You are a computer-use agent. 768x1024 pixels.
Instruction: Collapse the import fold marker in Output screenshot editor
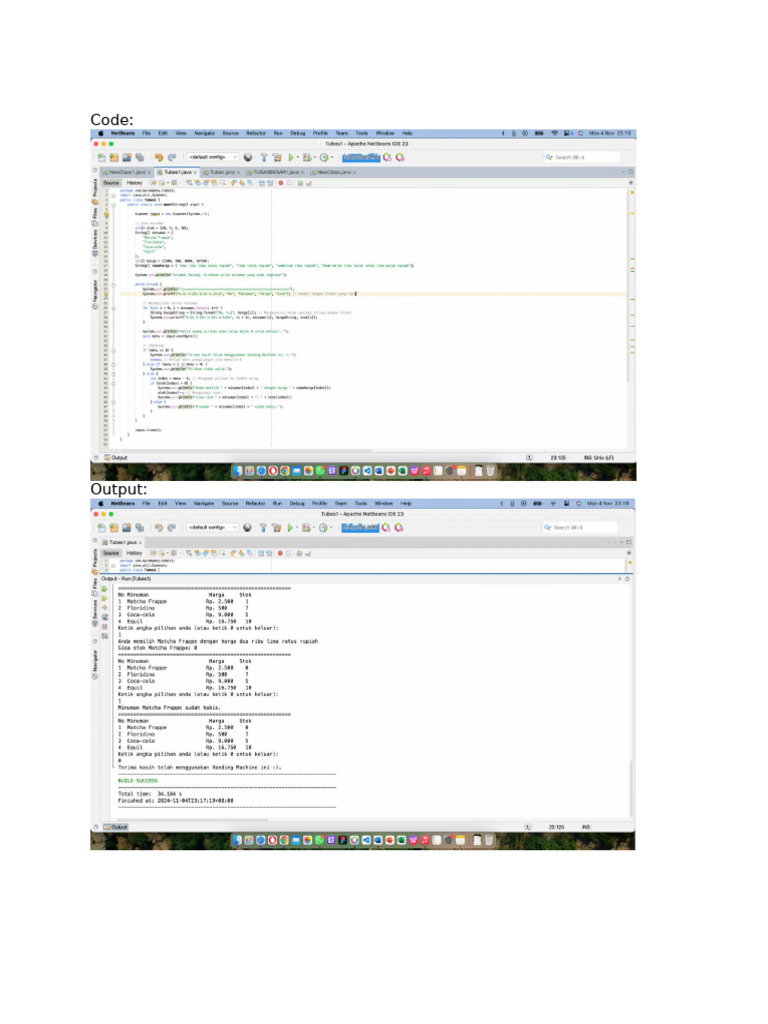click(114, 566)
